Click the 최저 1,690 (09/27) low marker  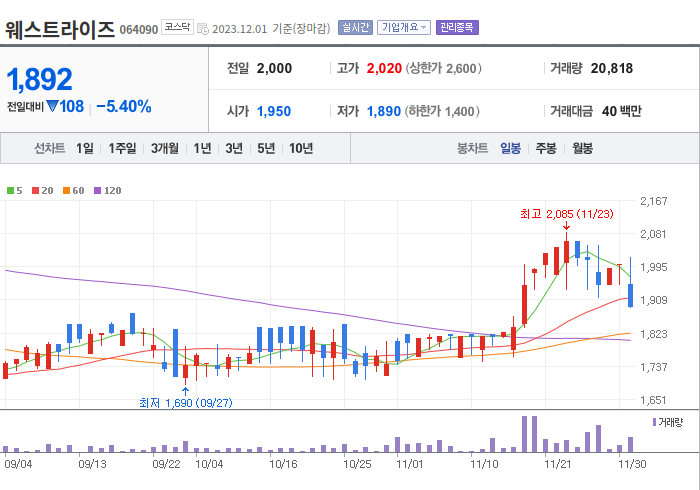pos(186,403)
